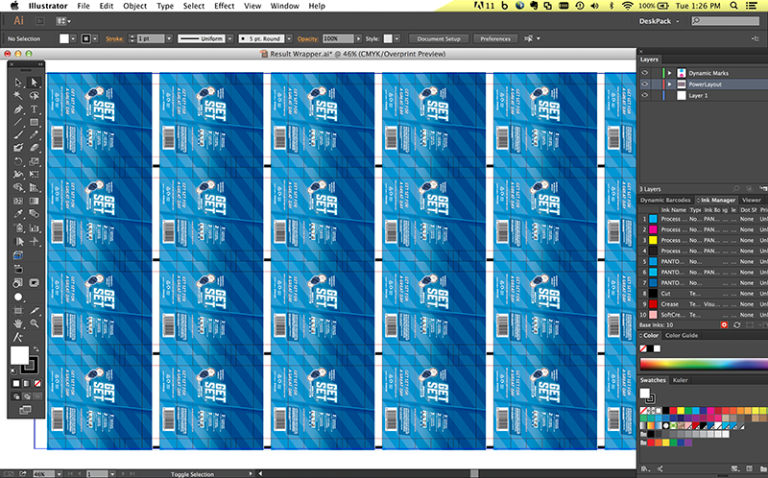
Task: Select the Rotate tool
Action: 18,161
